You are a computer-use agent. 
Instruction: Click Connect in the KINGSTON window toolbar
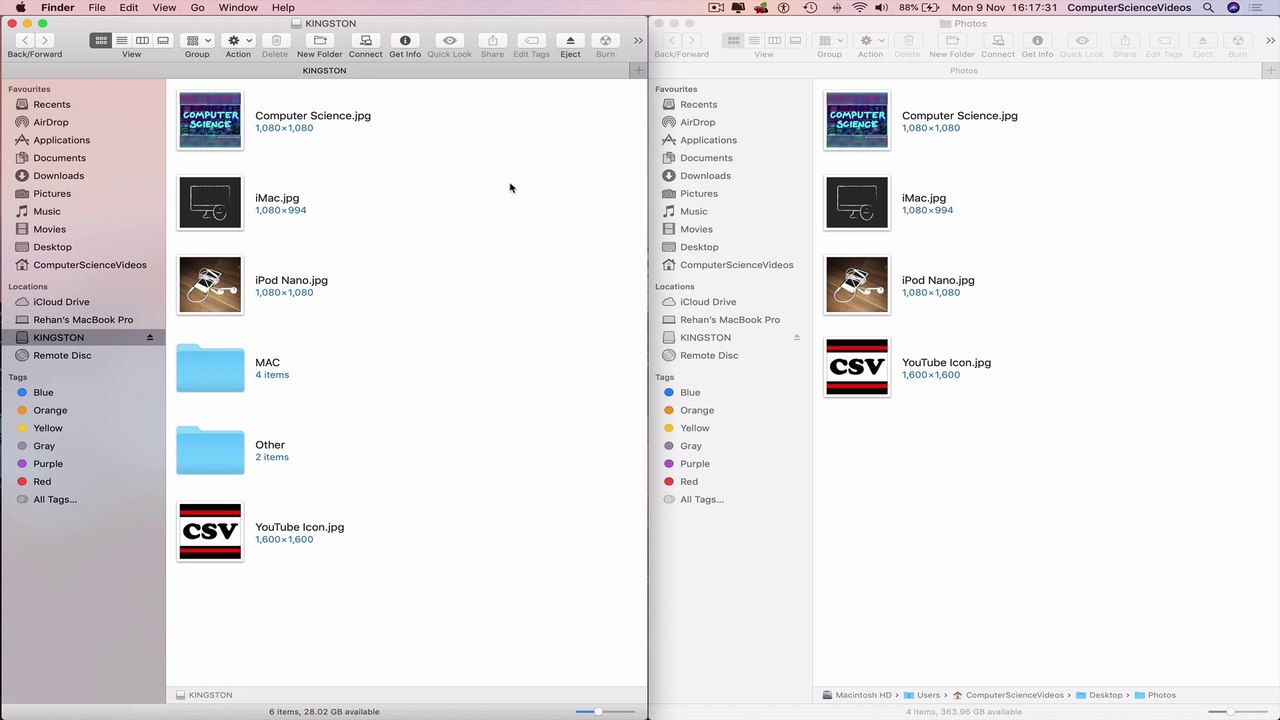coord(365,40)
